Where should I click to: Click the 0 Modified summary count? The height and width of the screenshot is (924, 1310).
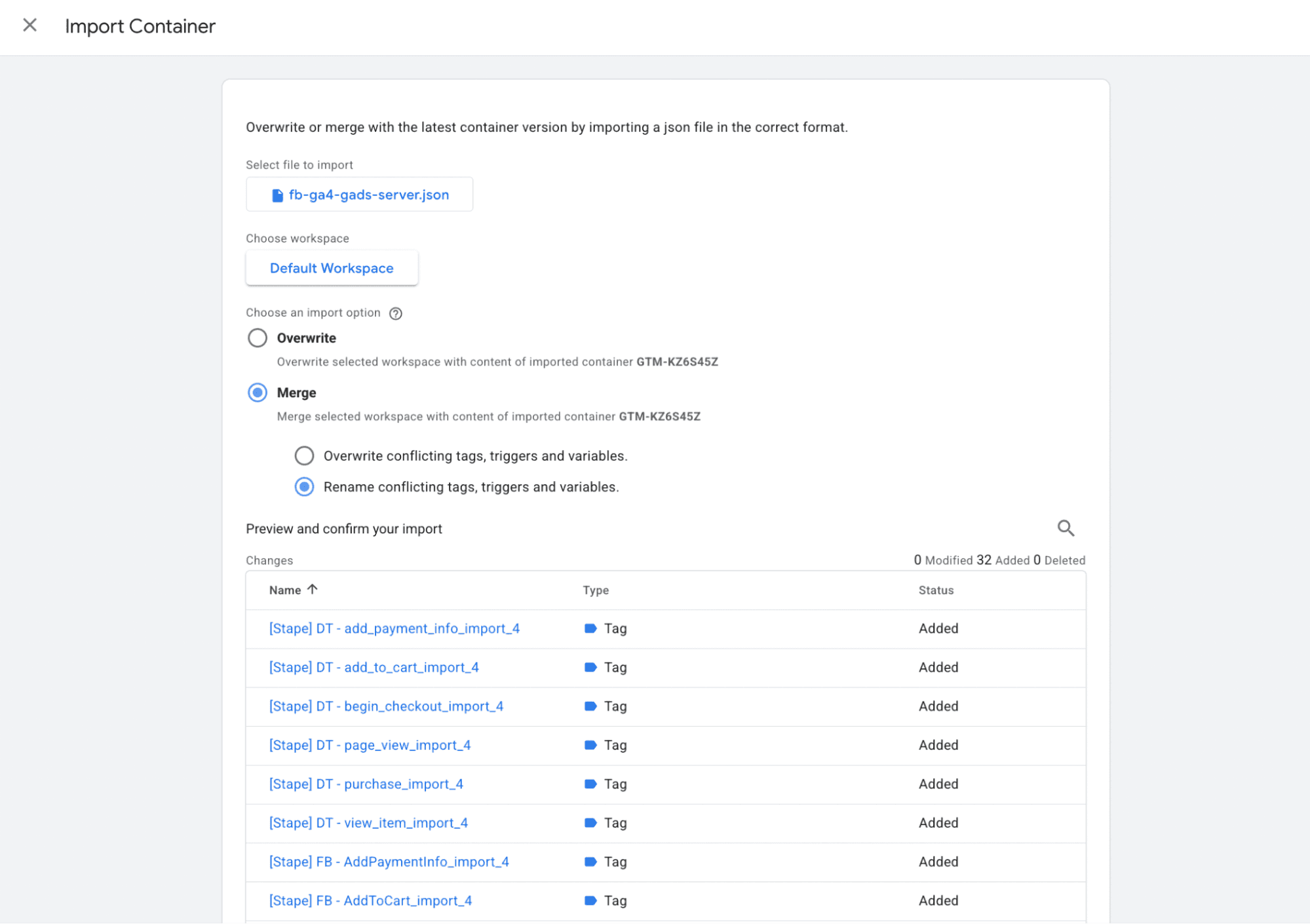point(943,560)
